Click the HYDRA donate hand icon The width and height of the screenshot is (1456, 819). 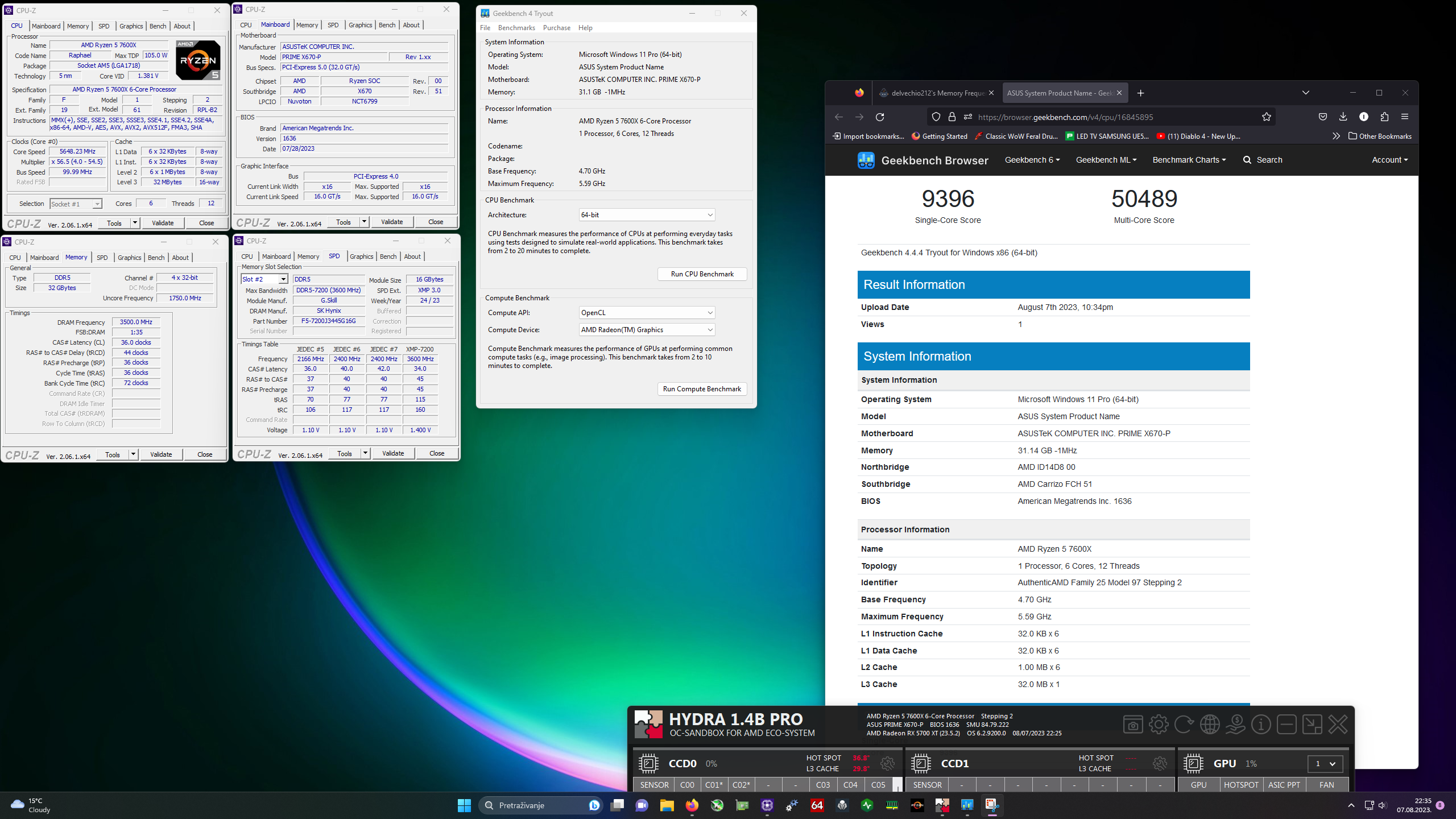(x=1235, y=725)
